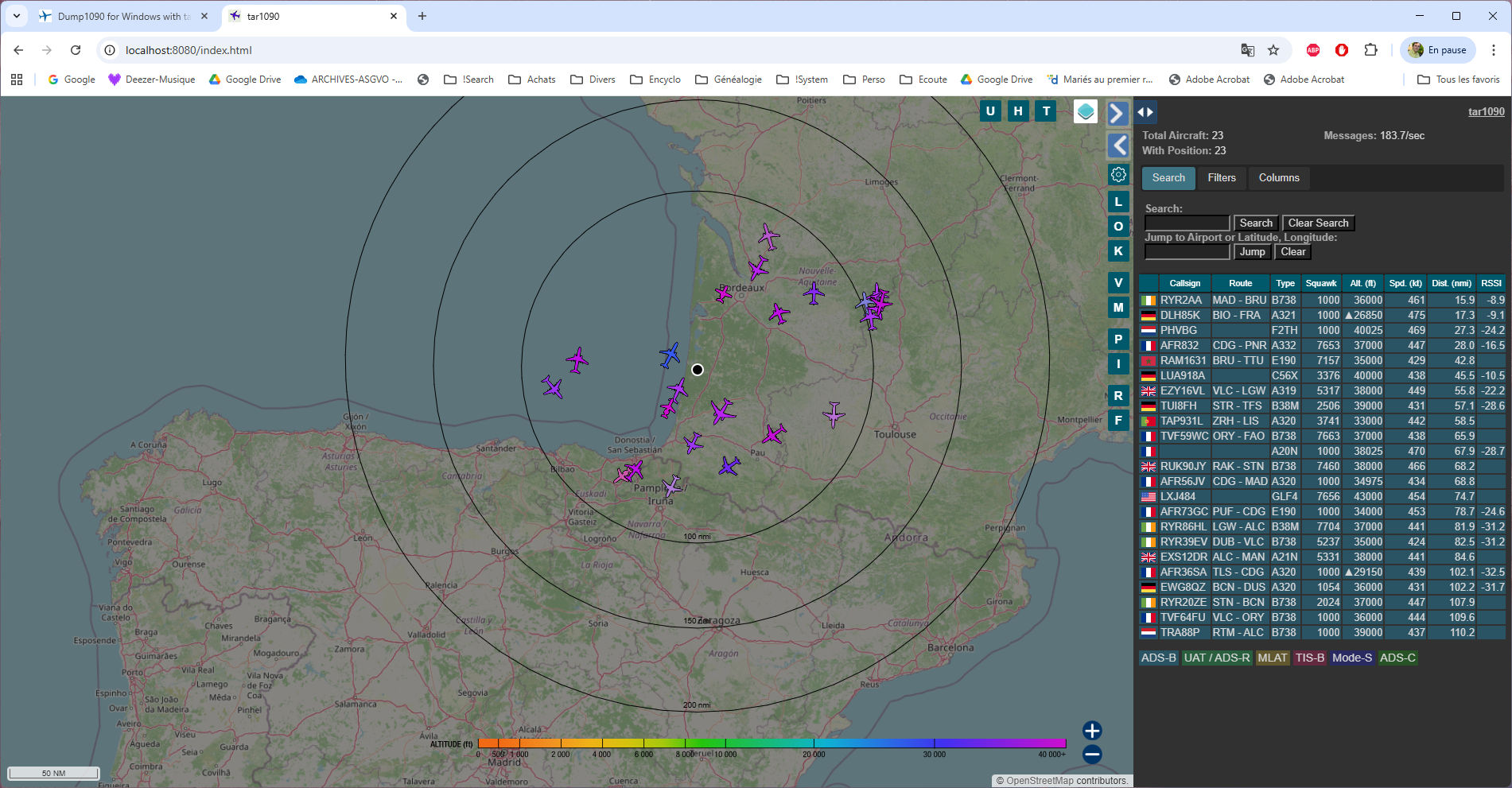Open Deezer-Musique bookmark

[x=152, y=80]
